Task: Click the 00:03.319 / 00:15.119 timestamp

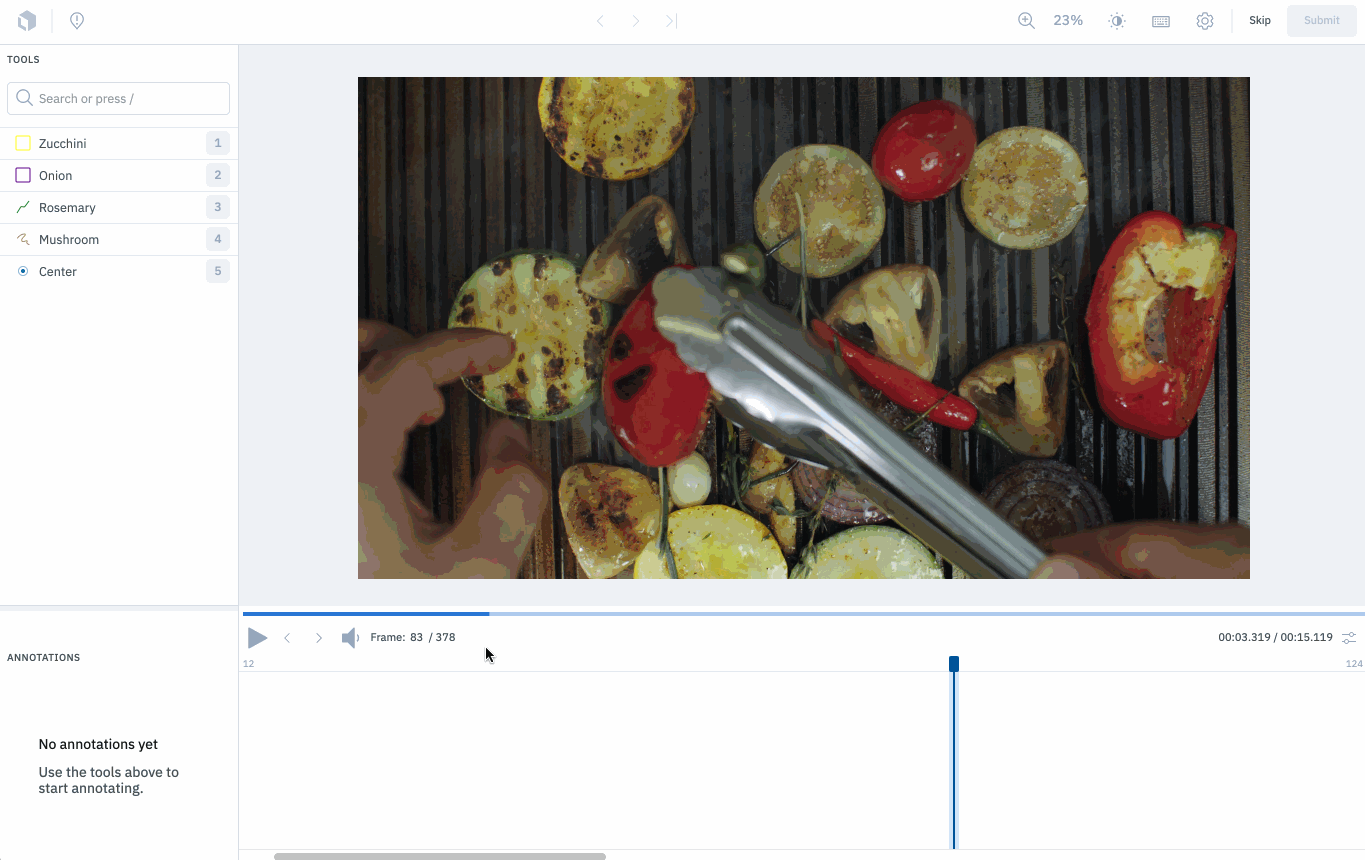Action: pos(1275,637)
